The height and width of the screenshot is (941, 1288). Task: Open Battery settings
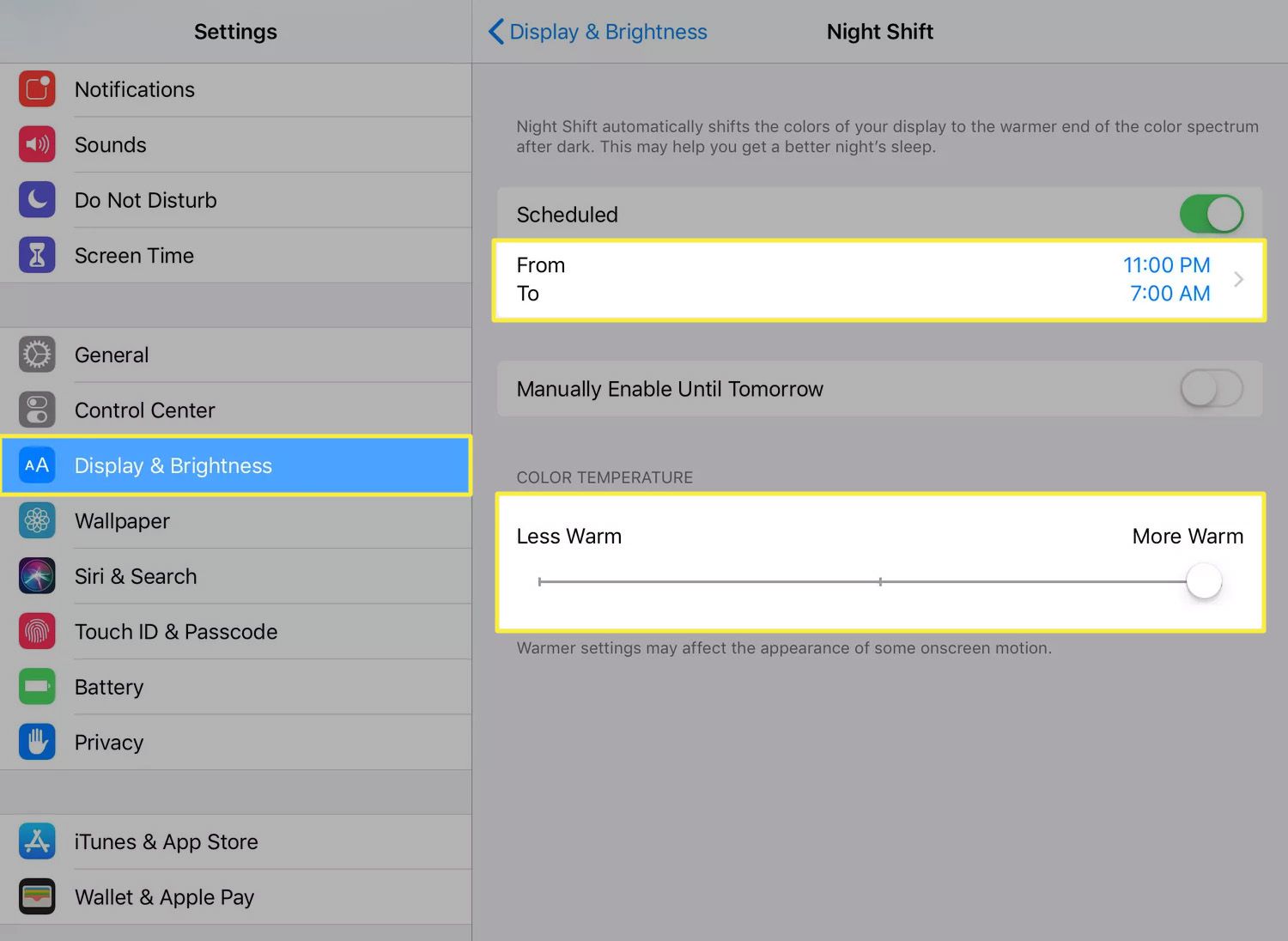pos(109,687)
